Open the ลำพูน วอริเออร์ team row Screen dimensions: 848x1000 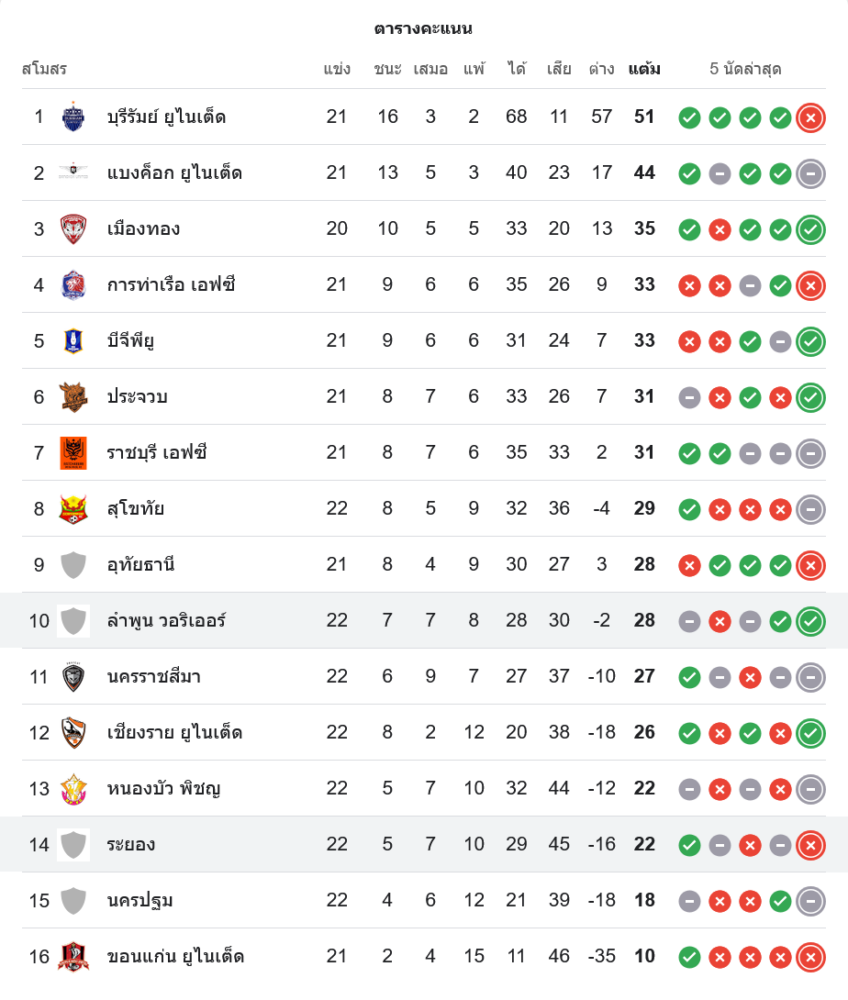167,621
